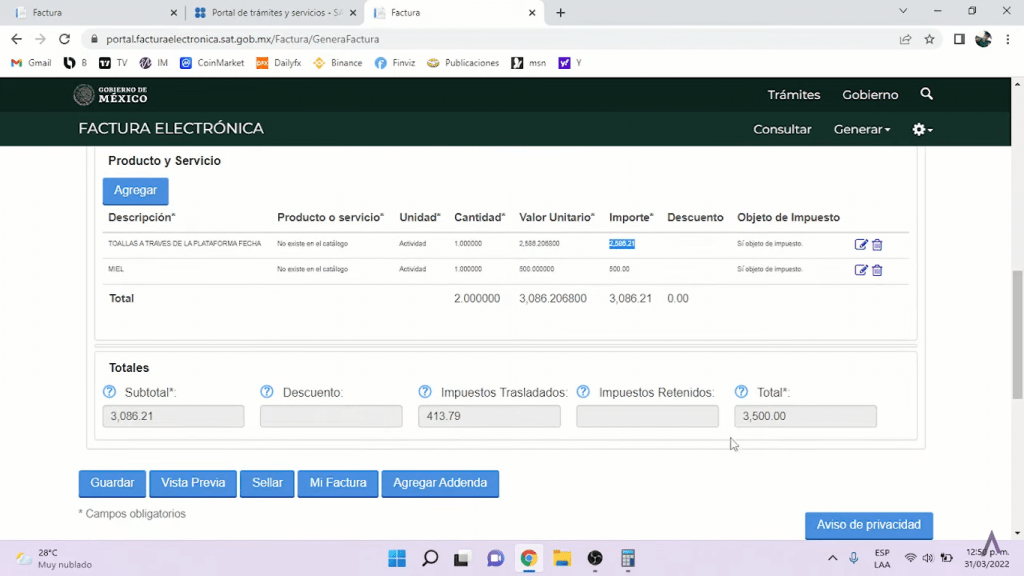Delete the TOALLAS row with trash icon

pos(877,245)
